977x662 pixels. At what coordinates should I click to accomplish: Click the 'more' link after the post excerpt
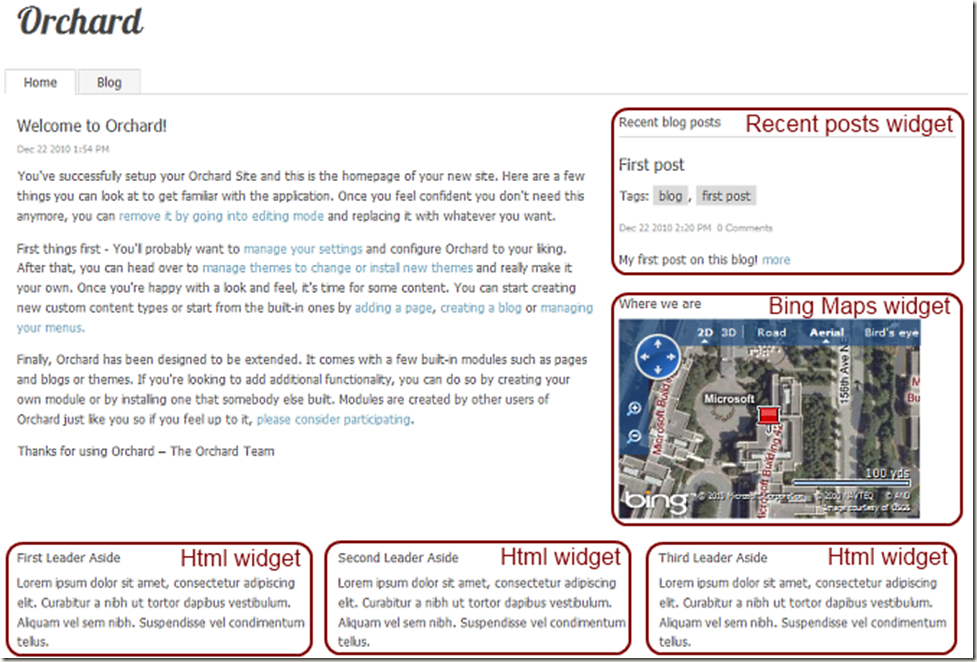[776, 260]
